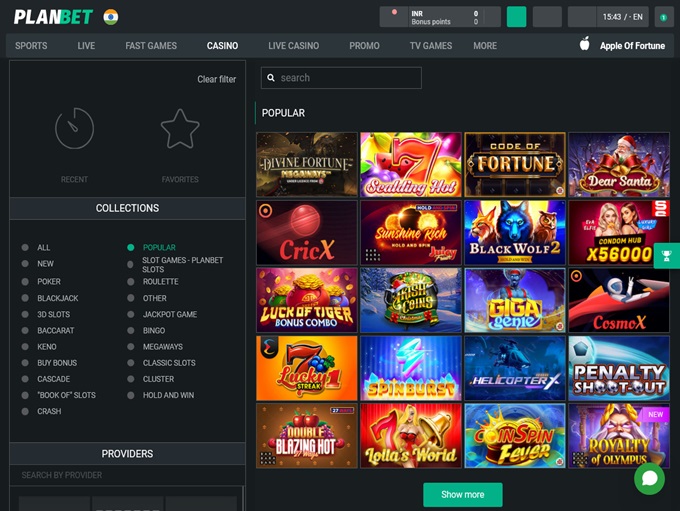The width and height of the screenshot is (680, 511).
Task: Open Luck of Tiger Bonus Combo
Action: click(x=307, y=300)
